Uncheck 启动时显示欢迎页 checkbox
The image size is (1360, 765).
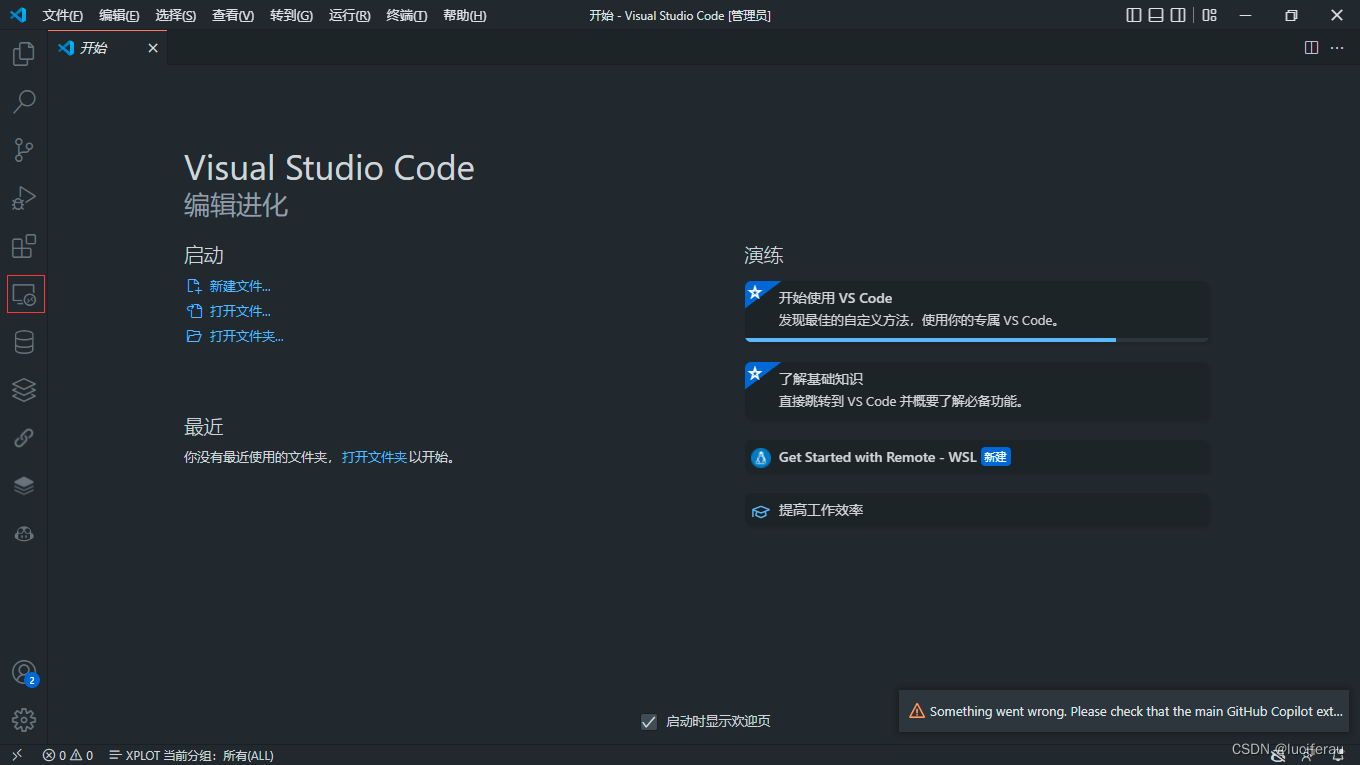(x=649, y=721)
